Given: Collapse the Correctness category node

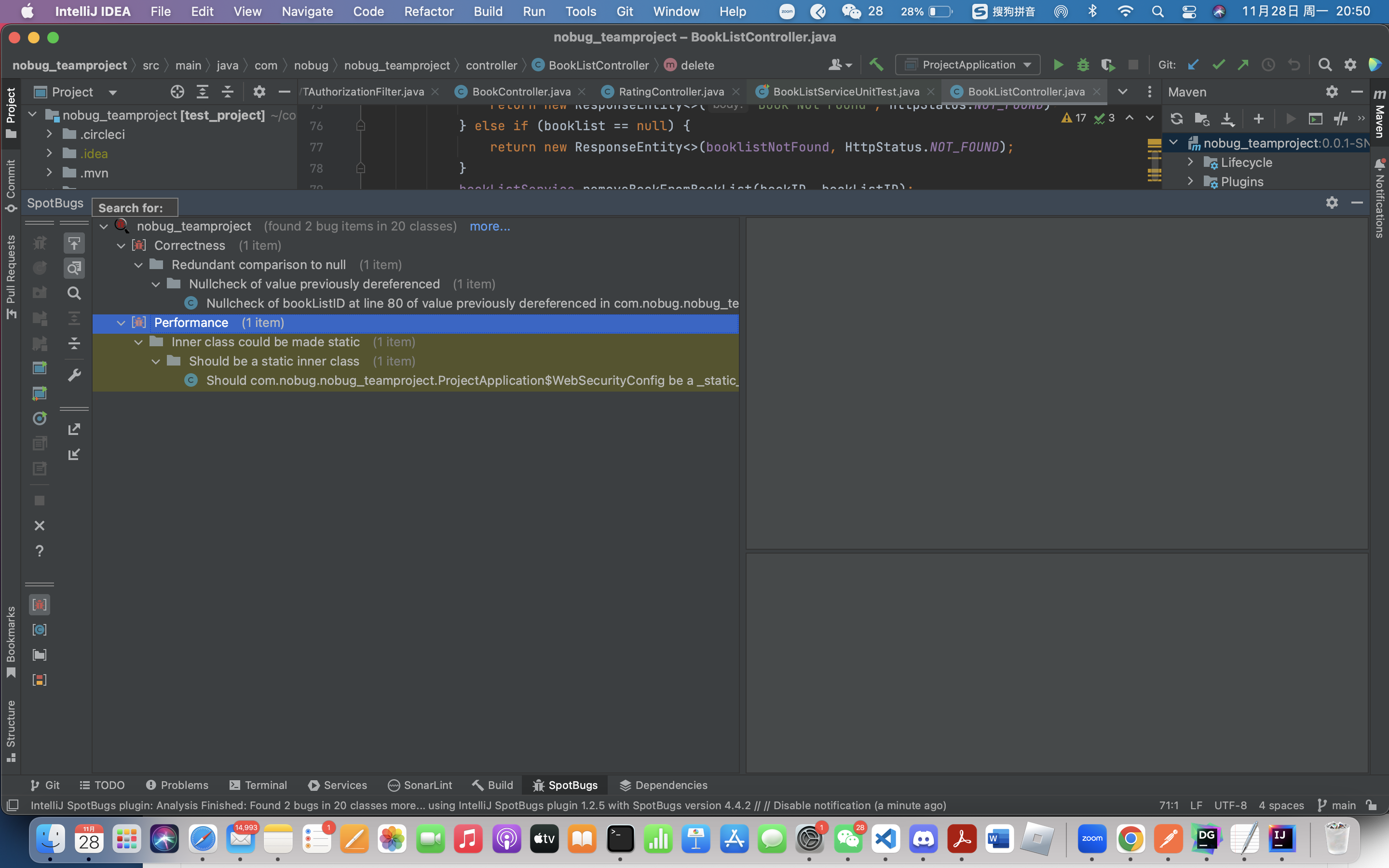Looking at the screenshot, I should click(x=121, y=246).
